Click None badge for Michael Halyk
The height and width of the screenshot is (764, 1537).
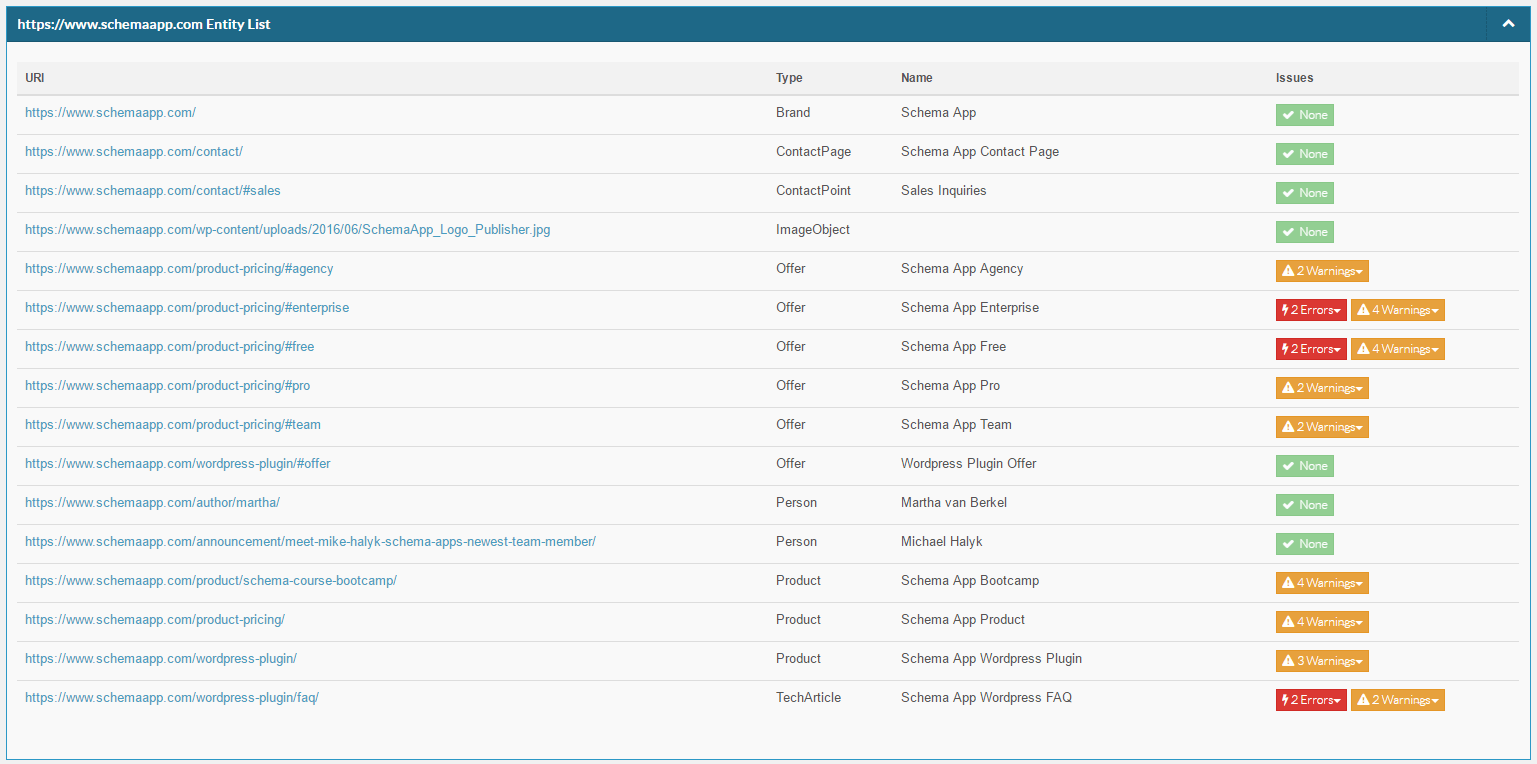coord(1304,544)
